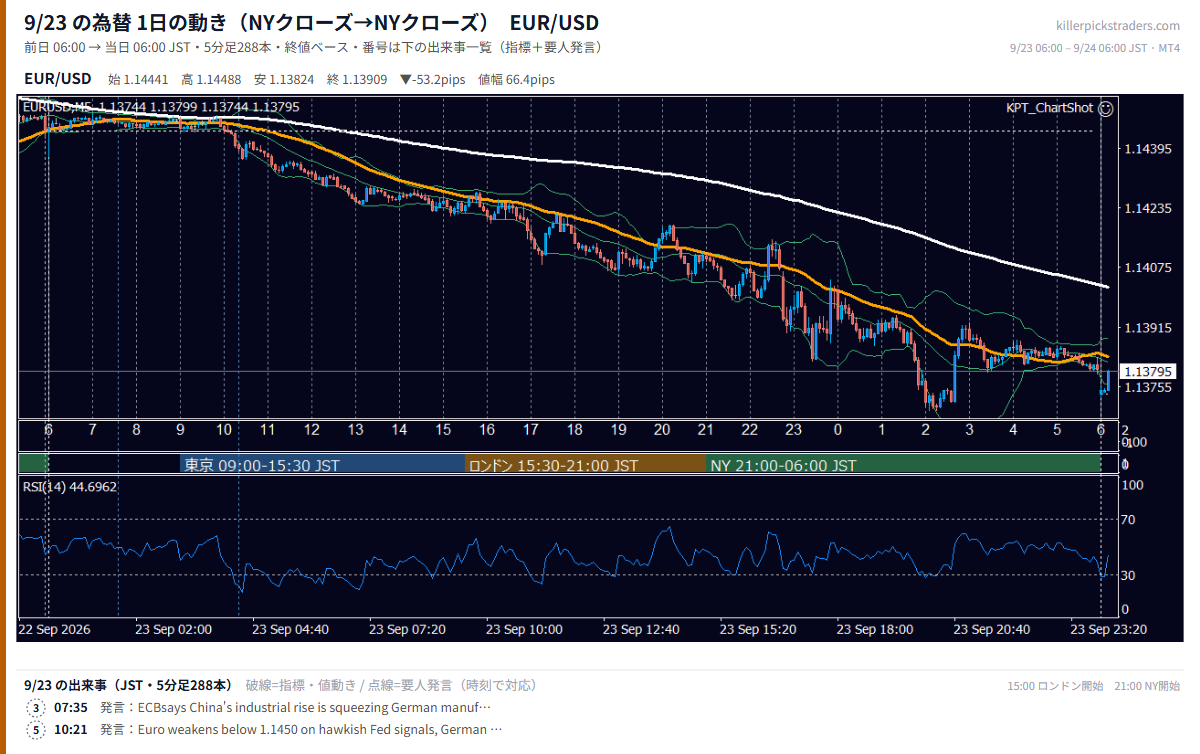The image size is (1200, 754).
Task: Click the high price 高 1.14488
Action: [x=213, y=79]
